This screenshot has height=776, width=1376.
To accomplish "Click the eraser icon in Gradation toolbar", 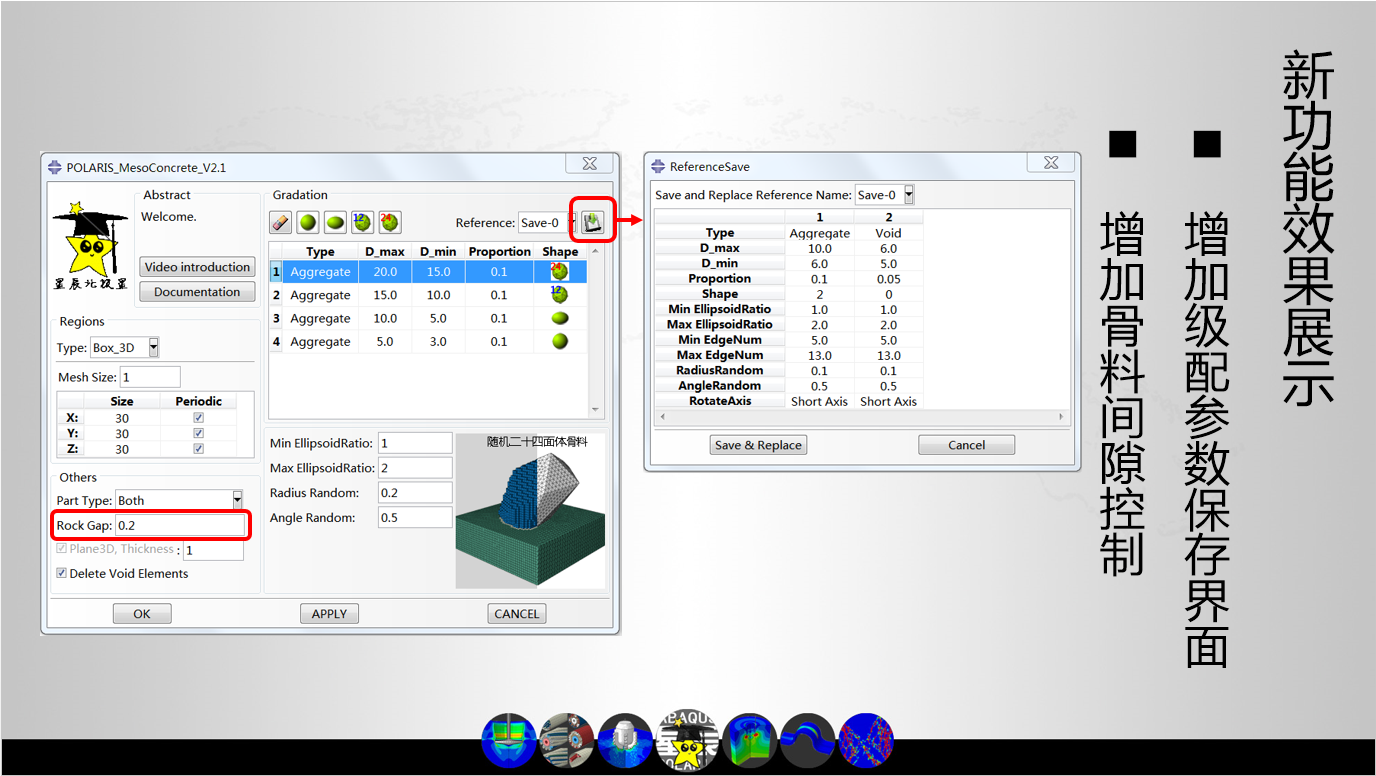I will [x=281, y=223].
